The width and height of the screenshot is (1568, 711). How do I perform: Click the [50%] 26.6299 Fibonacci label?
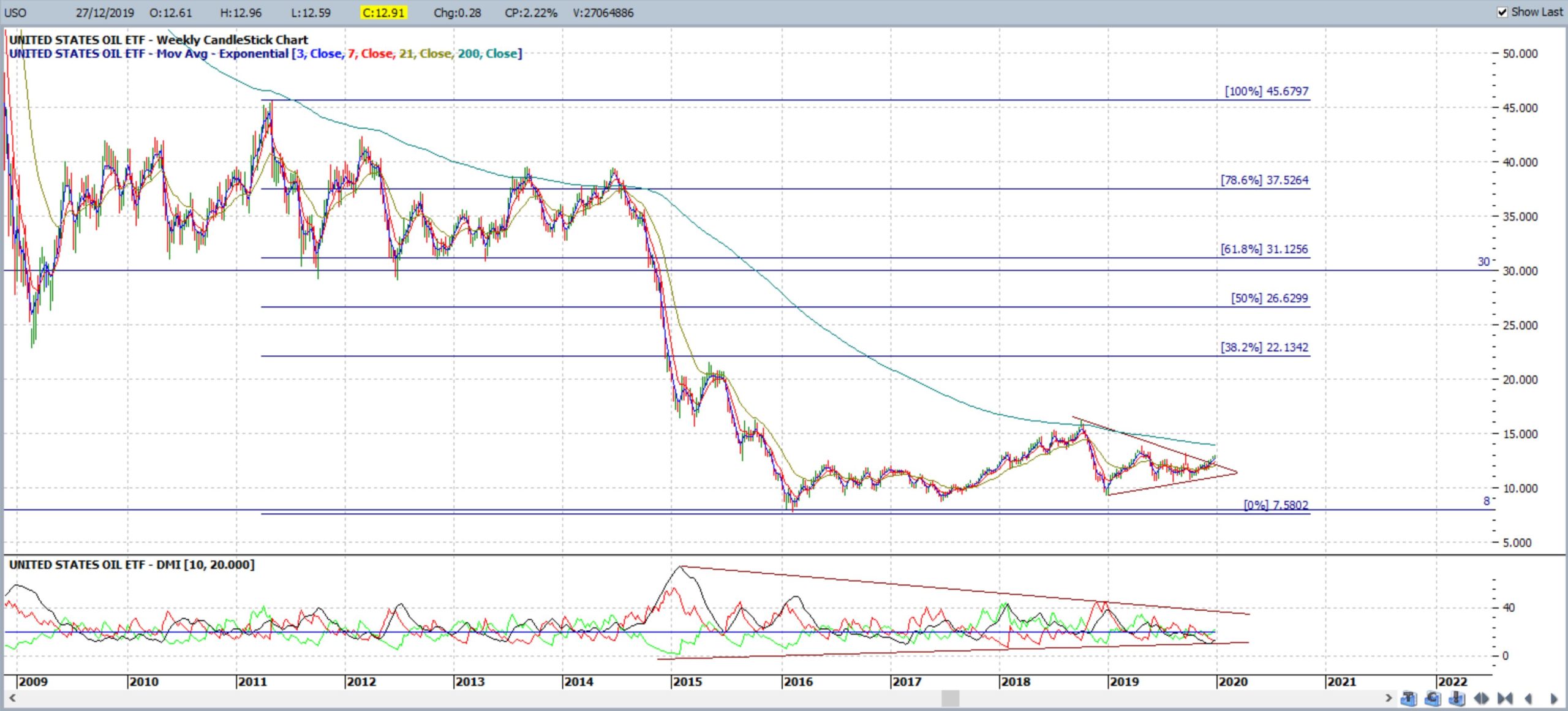point(1270,298)
